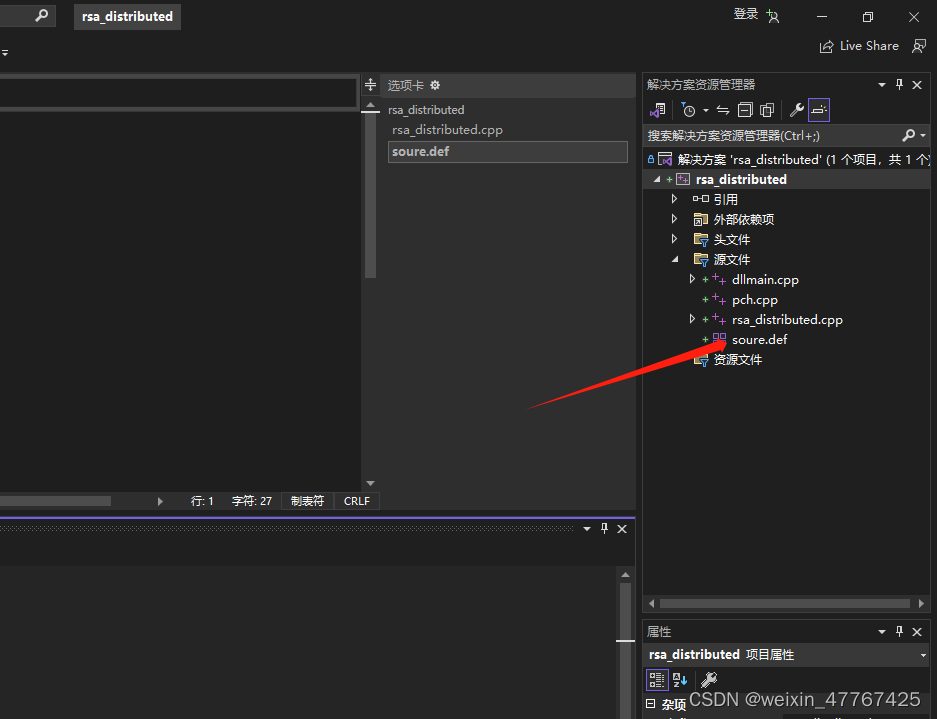Click the Switch Views icon in Solution Explorer

coord(657,110)
